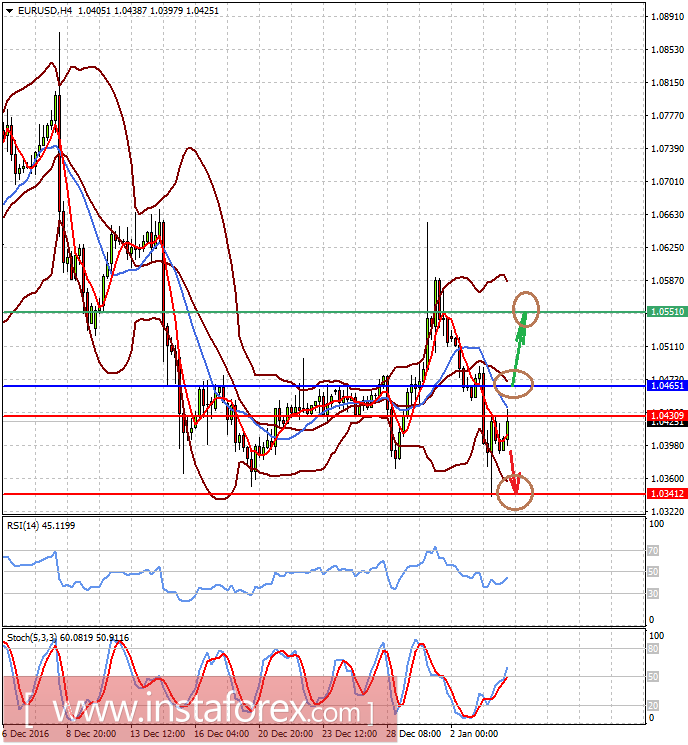Click the 1.05870 price scale value
Screen dimensions: 688x745
click(668, 281)
